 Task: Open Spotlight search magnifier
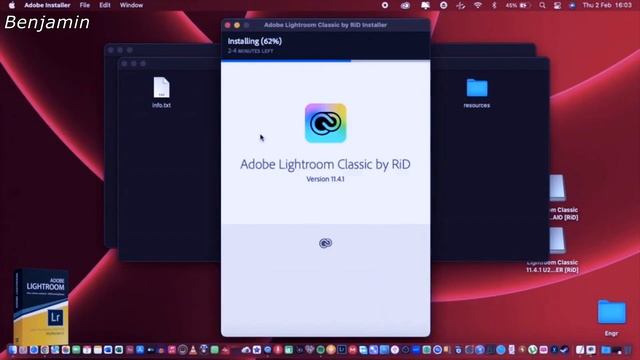click(x=542, y=5)
